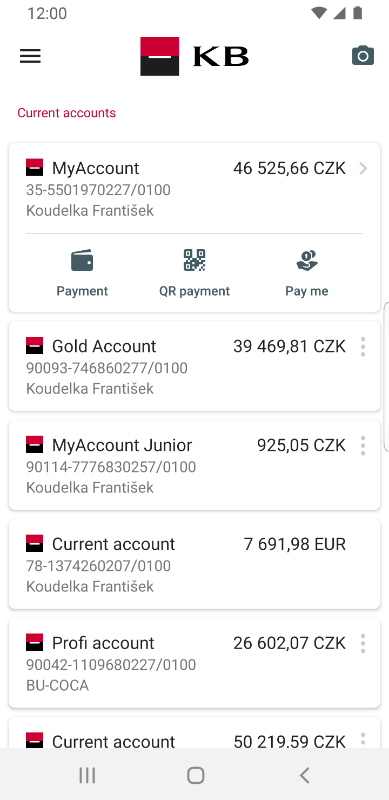389x800 pixels.
Task: Open Android recent apps button
Action: [87, 775]
